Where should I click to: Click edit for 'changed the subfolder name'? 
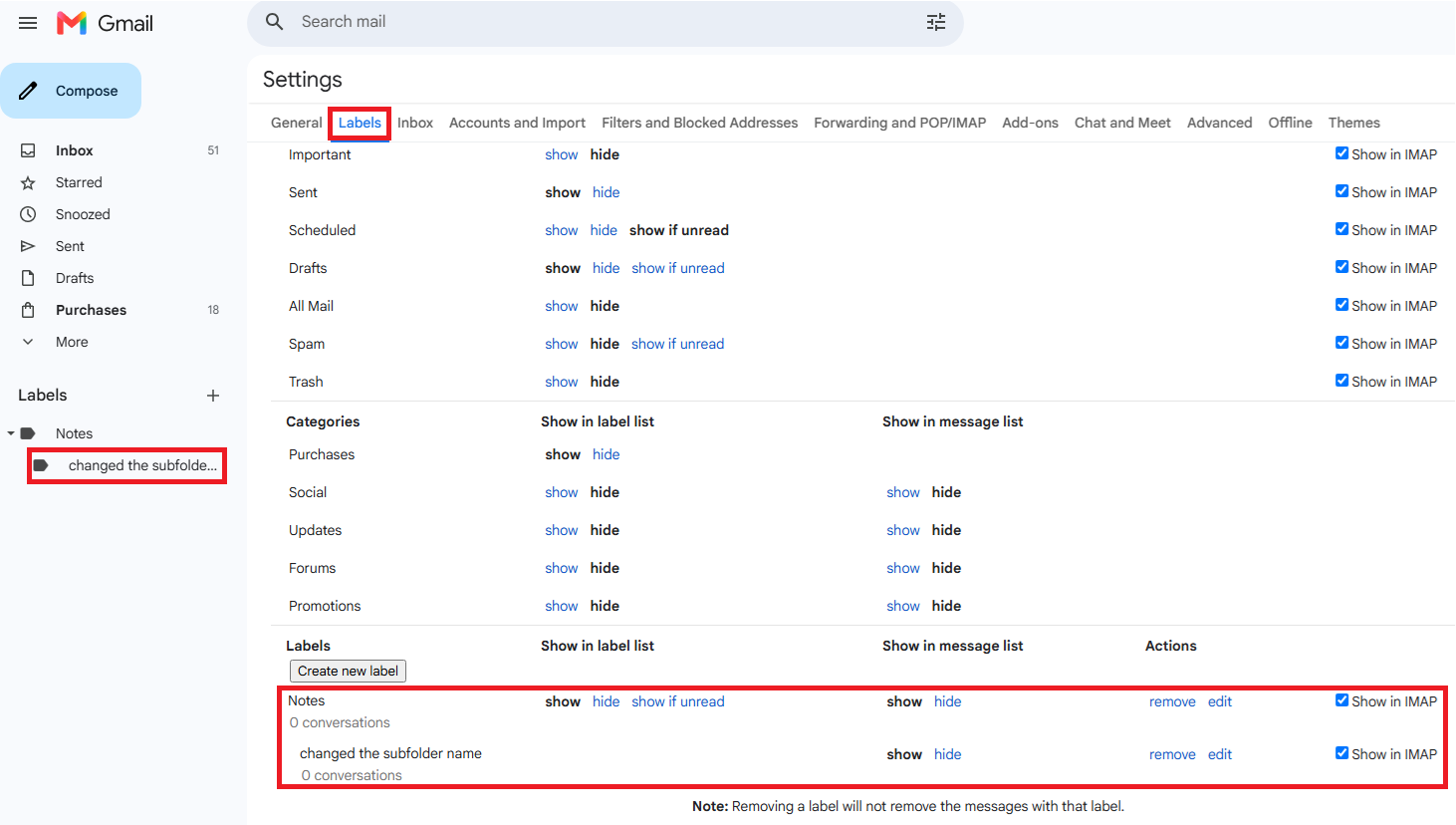click(x=1220, y=754)
